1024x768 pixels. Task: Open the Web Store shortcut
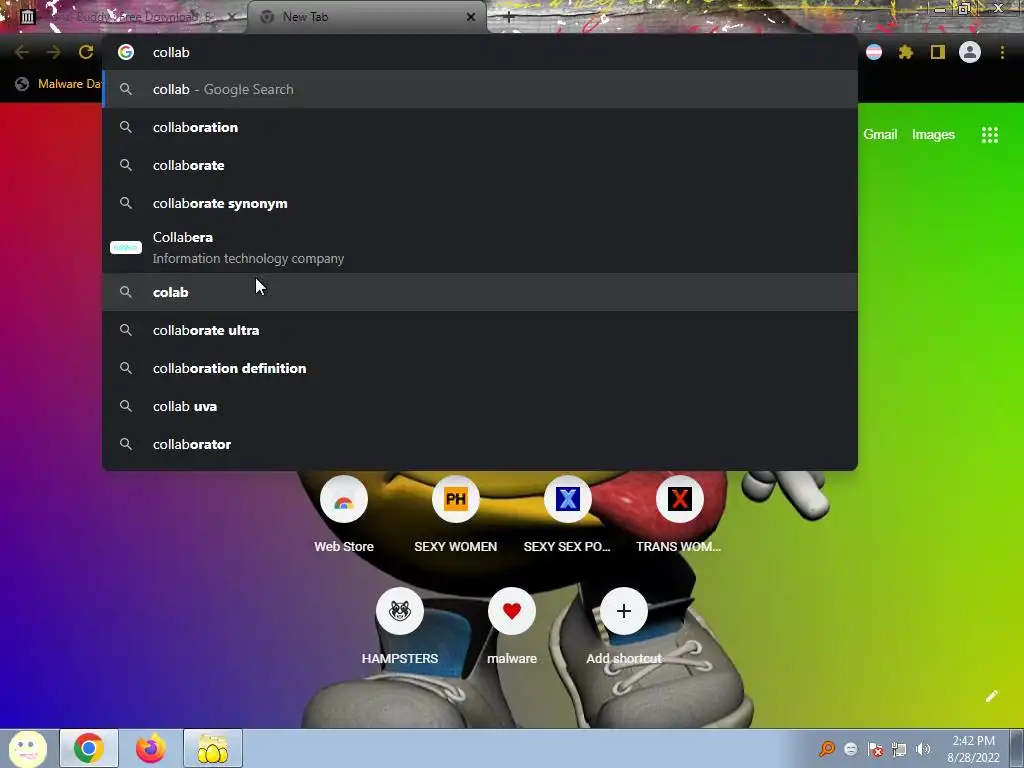point(344,514)
